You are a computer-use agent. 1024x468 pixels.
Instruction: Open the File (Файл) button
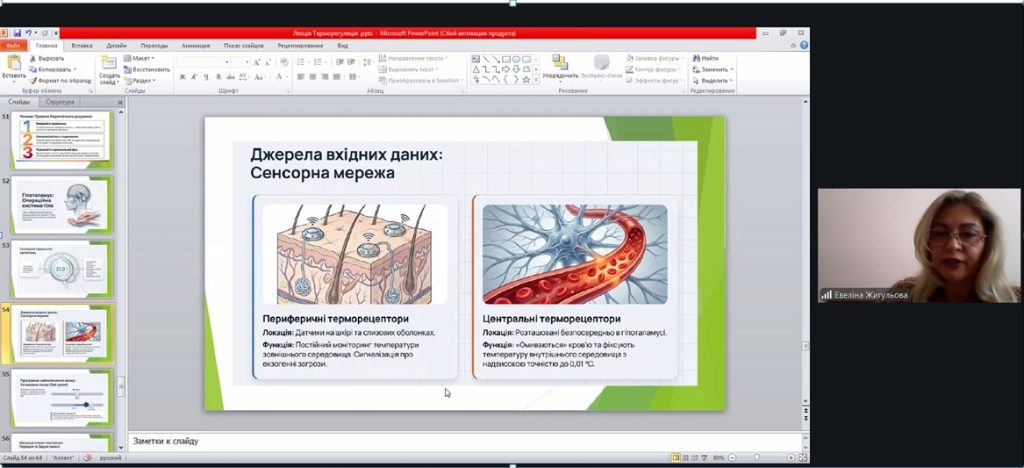pos(14,45)
